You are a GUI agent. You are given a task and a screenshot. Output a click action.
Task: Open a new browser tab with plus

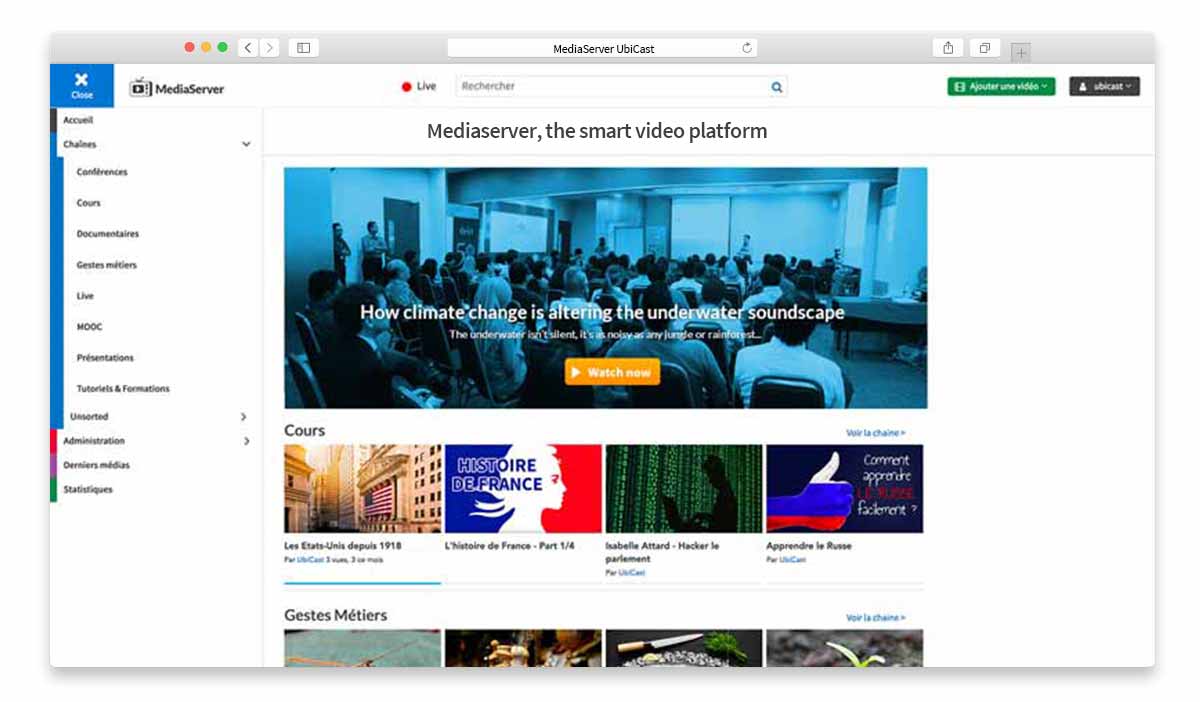pos(1020,52)
